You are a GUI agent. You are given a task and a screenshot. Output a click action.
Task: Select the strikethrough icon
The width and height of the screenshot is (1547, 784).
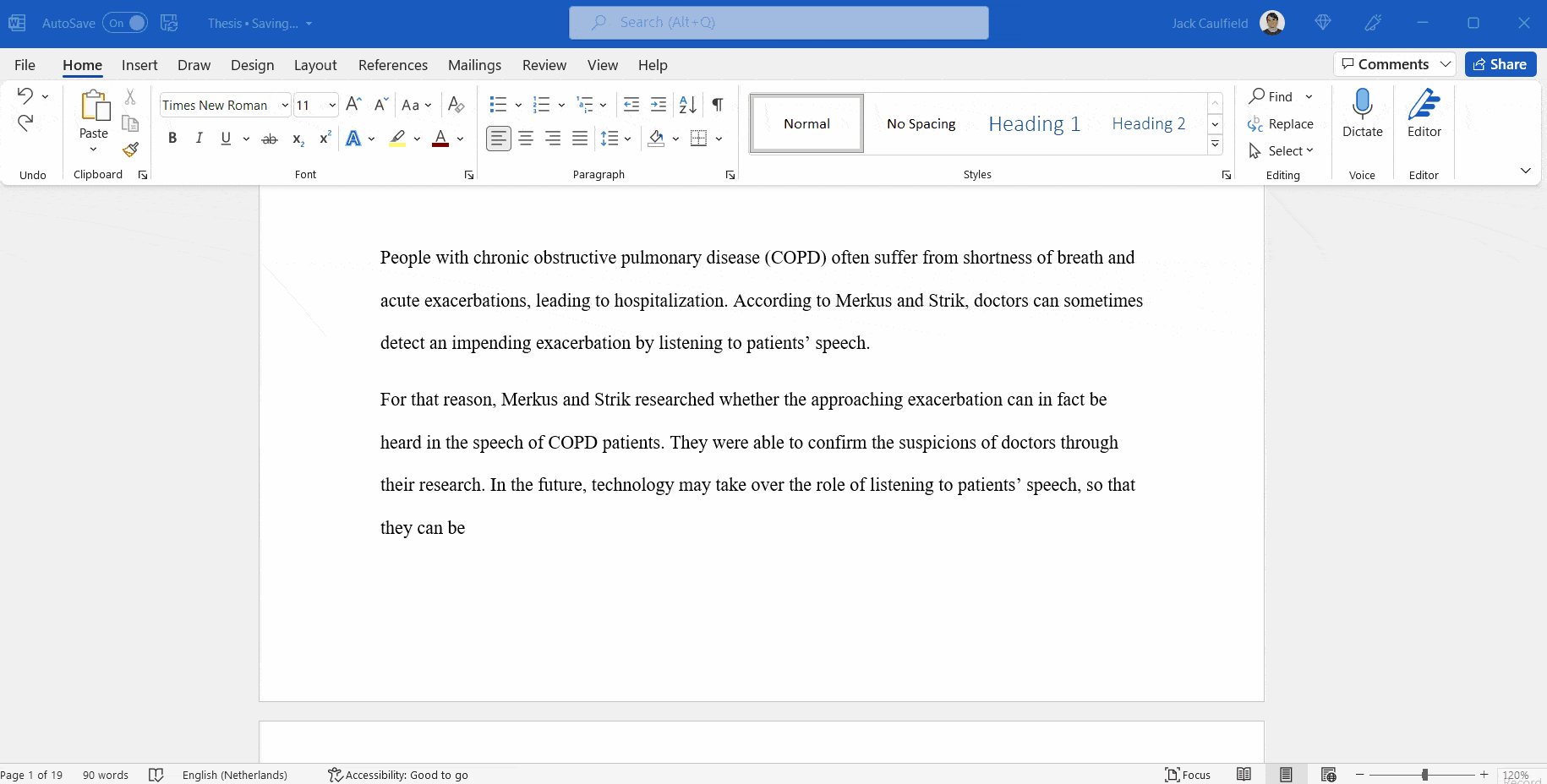[269, 139]
